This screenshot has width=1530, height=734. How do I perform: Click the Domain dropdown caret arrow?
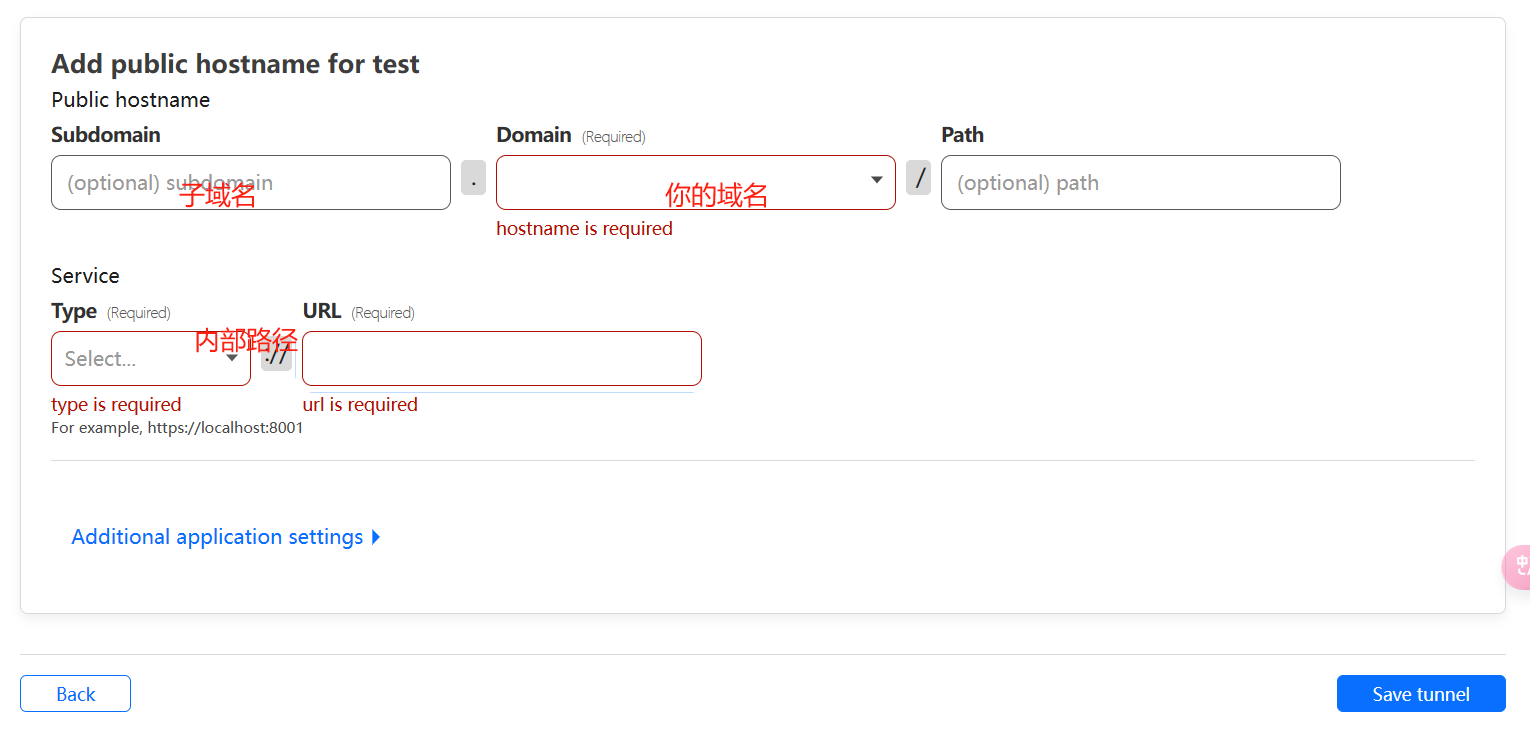[876, 181]
